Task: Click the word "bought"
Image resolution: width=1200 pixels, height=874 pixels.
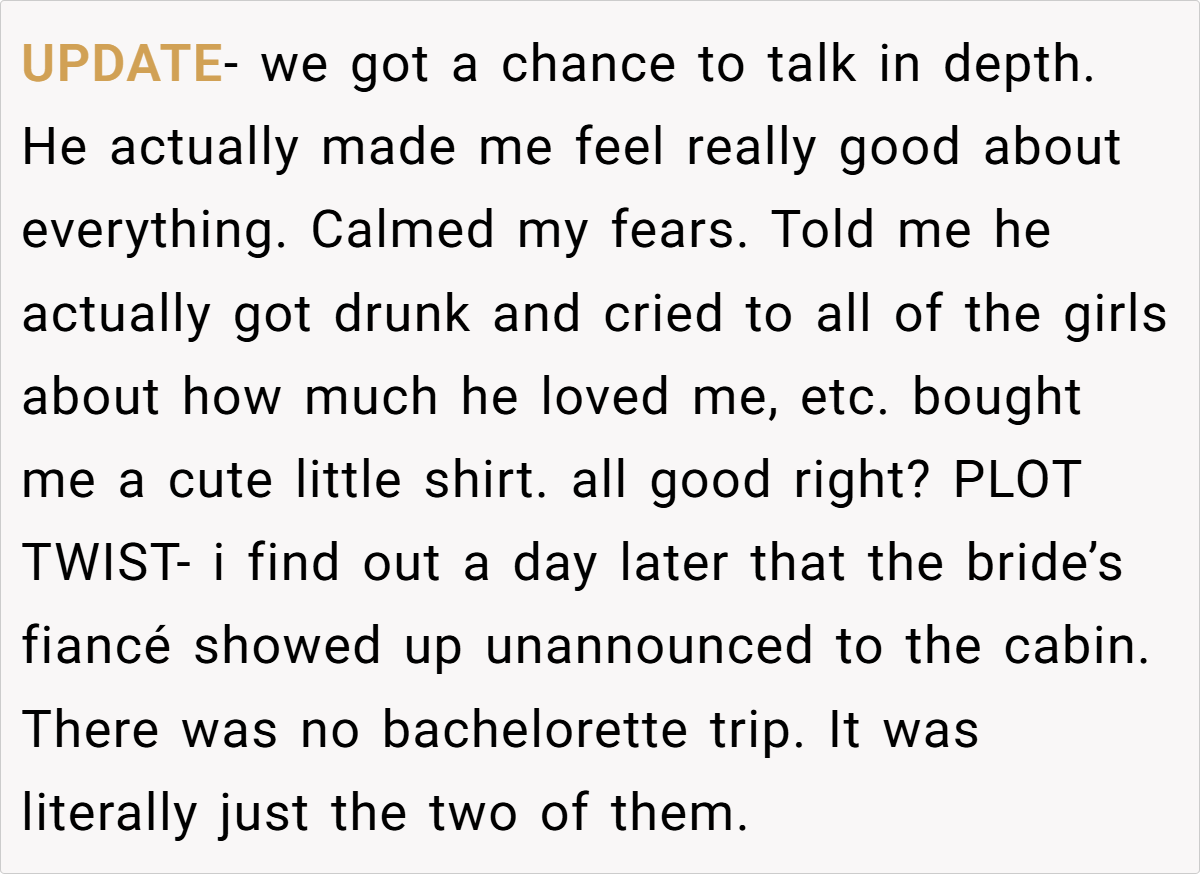Action: click(997, 398)
